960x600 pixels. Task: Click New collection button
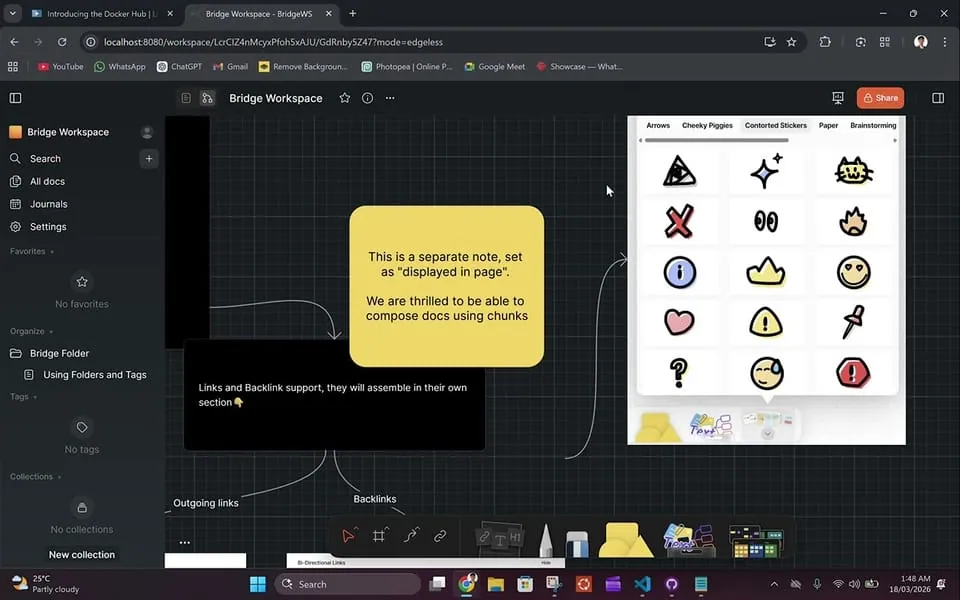[82, 555]
